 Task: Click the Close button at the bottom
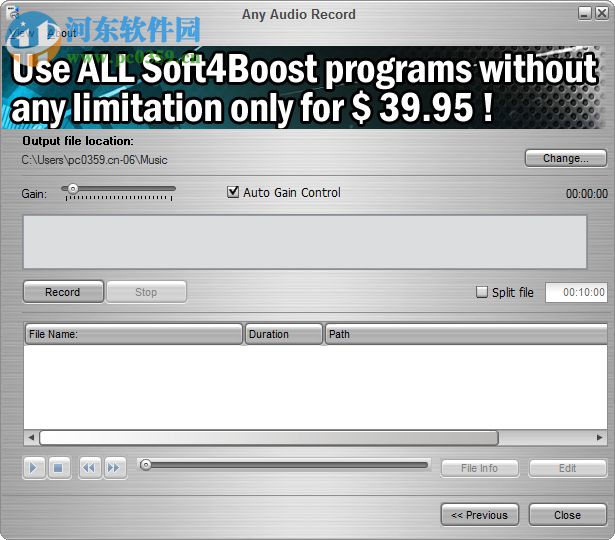[568, 515]
